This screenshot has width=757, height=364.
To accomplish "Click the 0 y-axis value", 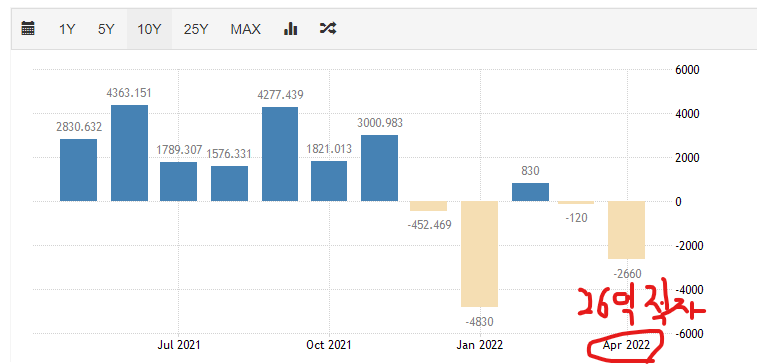I will (678, 202).
